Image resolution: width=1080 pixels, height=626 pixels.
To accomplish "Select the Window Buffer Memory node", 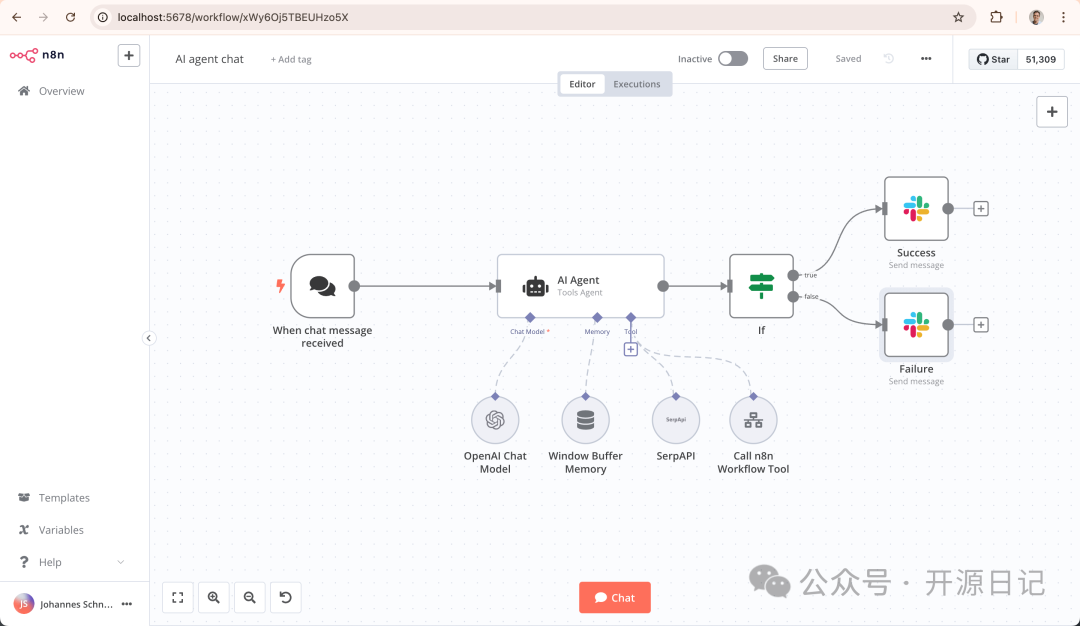I will point(585,420).
